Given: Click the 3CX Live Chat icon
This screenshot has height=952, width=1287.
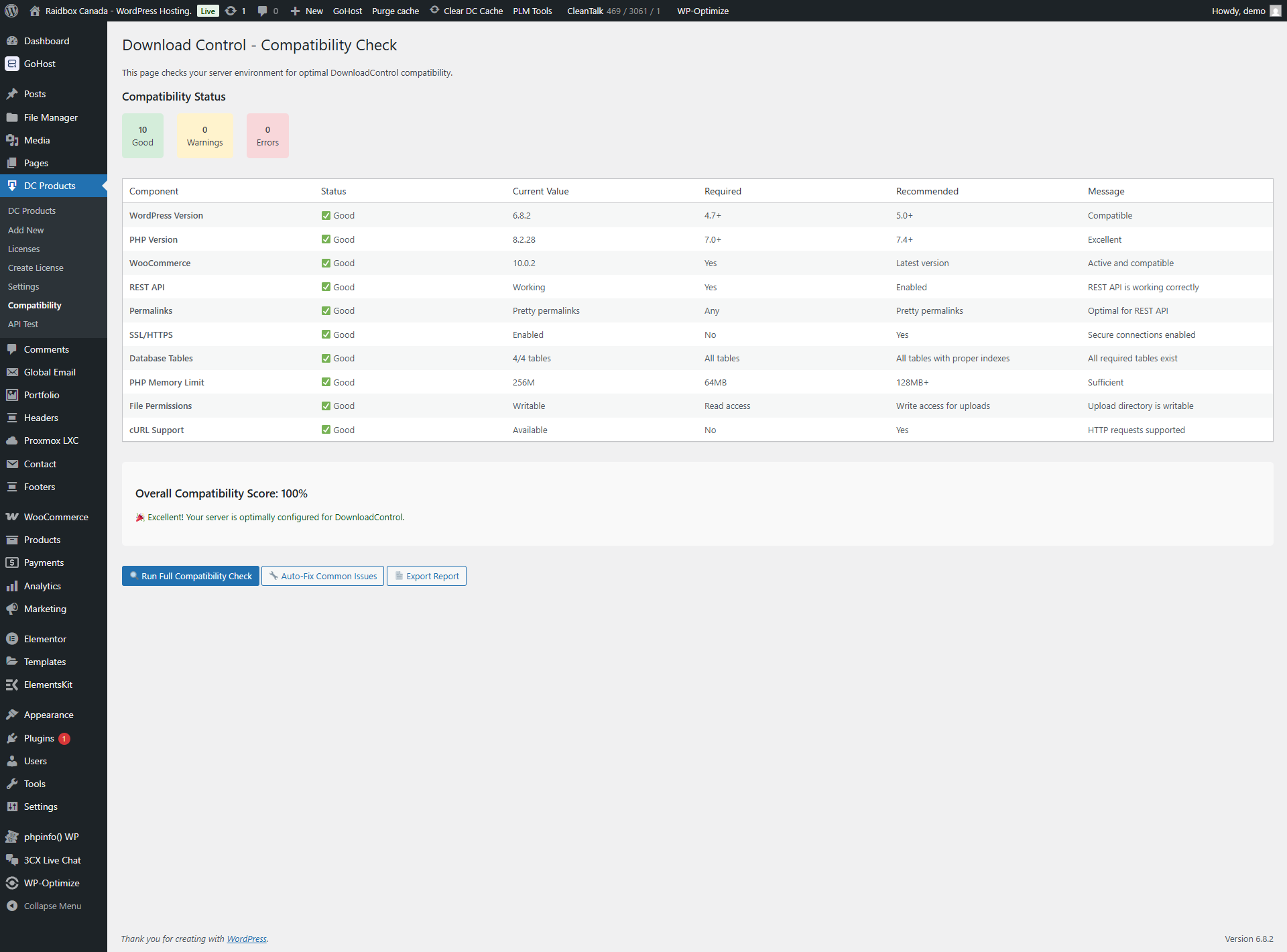Looking at the screenshot, I should 12,860.
